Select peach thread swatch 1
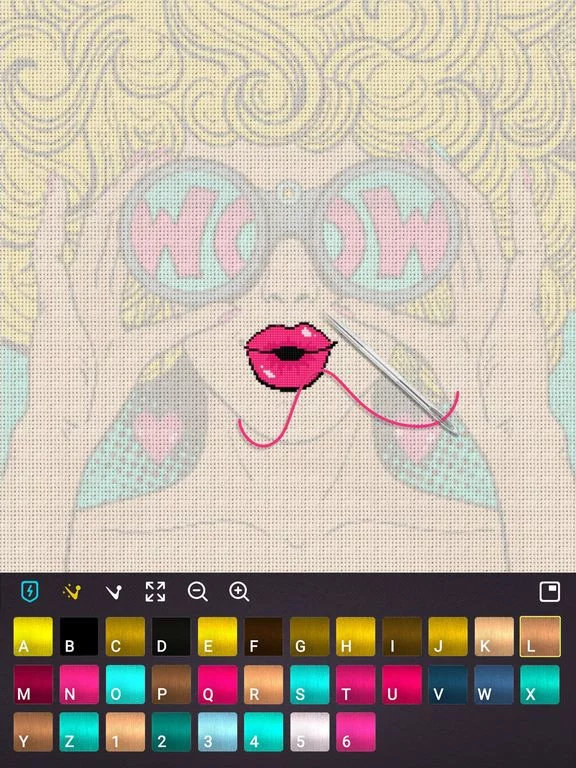576x768 pixels. tap(125, 732)
